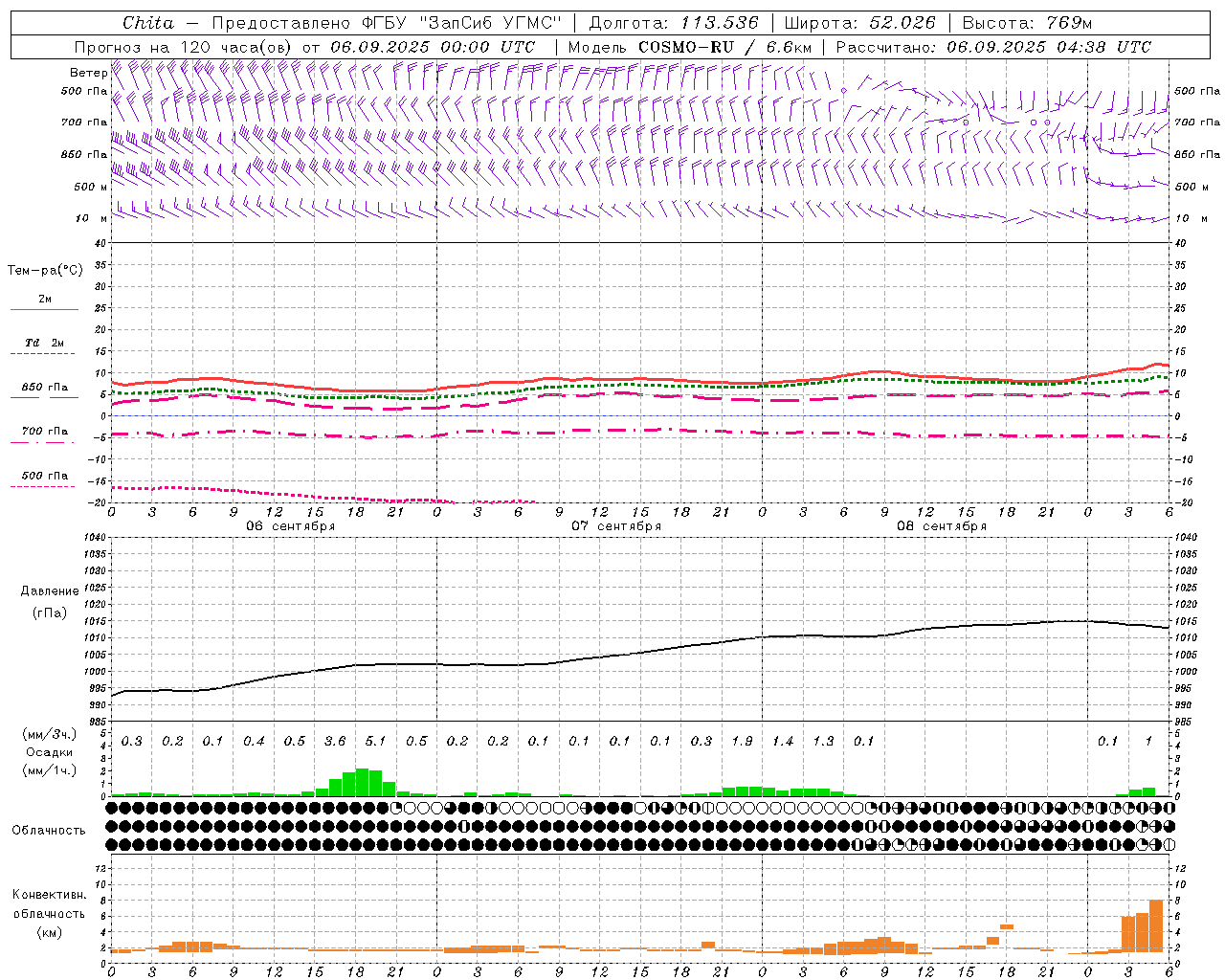Click the "06 сентября" date label
This screenshot has width=1225, height=980.
point(291,526)
